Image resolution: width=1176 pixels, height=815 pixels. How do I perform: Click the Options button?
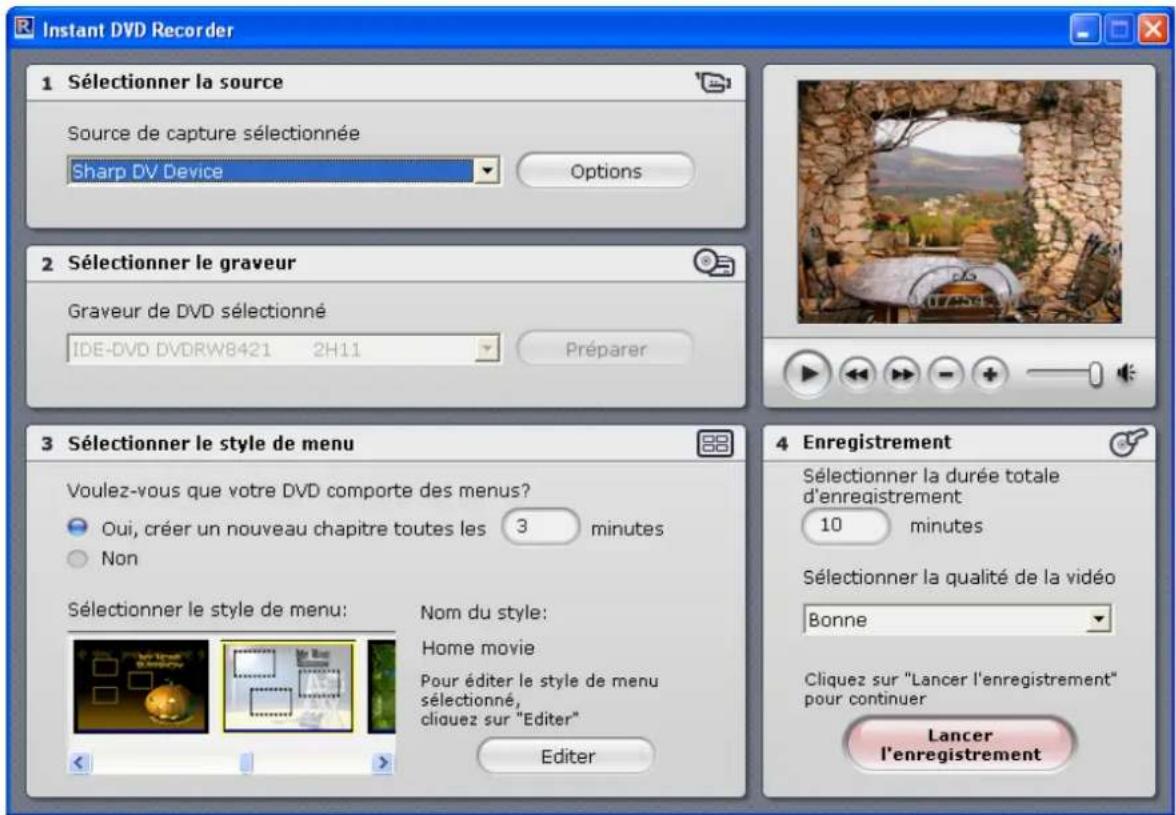tap(605, 171)
